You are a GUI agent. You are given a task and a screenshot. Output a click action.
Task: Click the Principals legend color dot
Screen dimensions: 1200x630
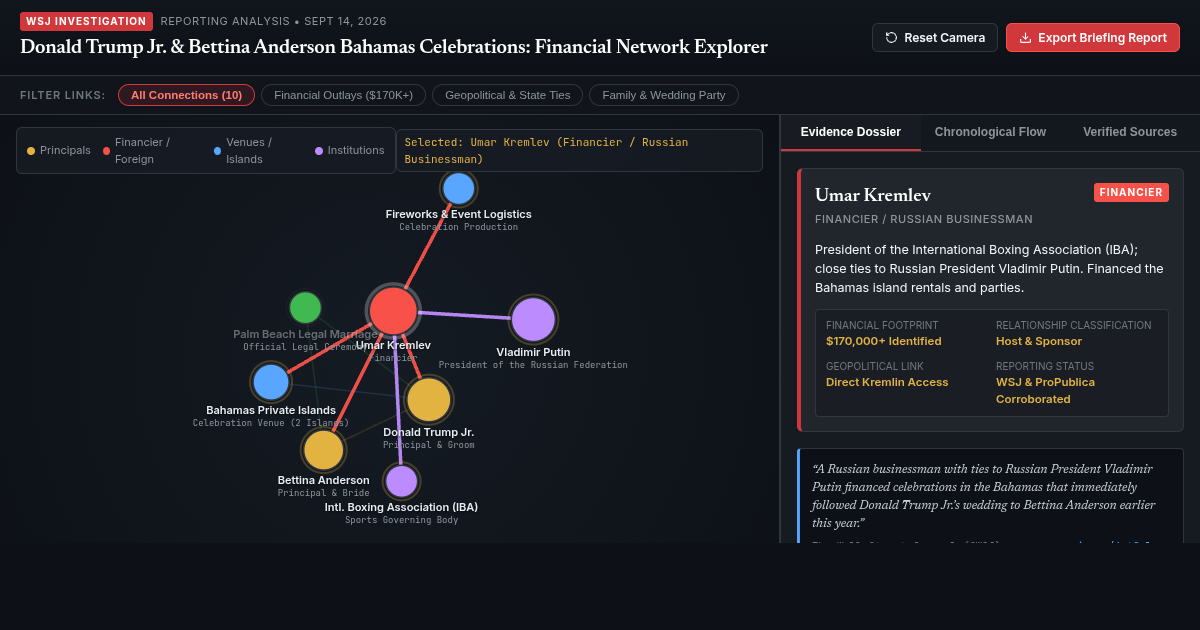point(31,151)
